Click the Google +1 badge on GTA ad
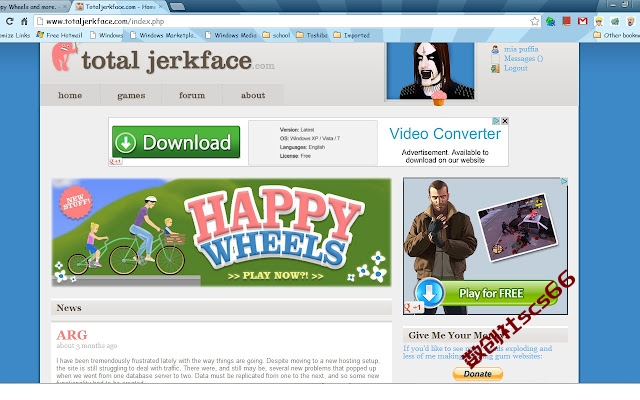The height and width of the screenshot is (400, 640). click(x=413, y=307)
